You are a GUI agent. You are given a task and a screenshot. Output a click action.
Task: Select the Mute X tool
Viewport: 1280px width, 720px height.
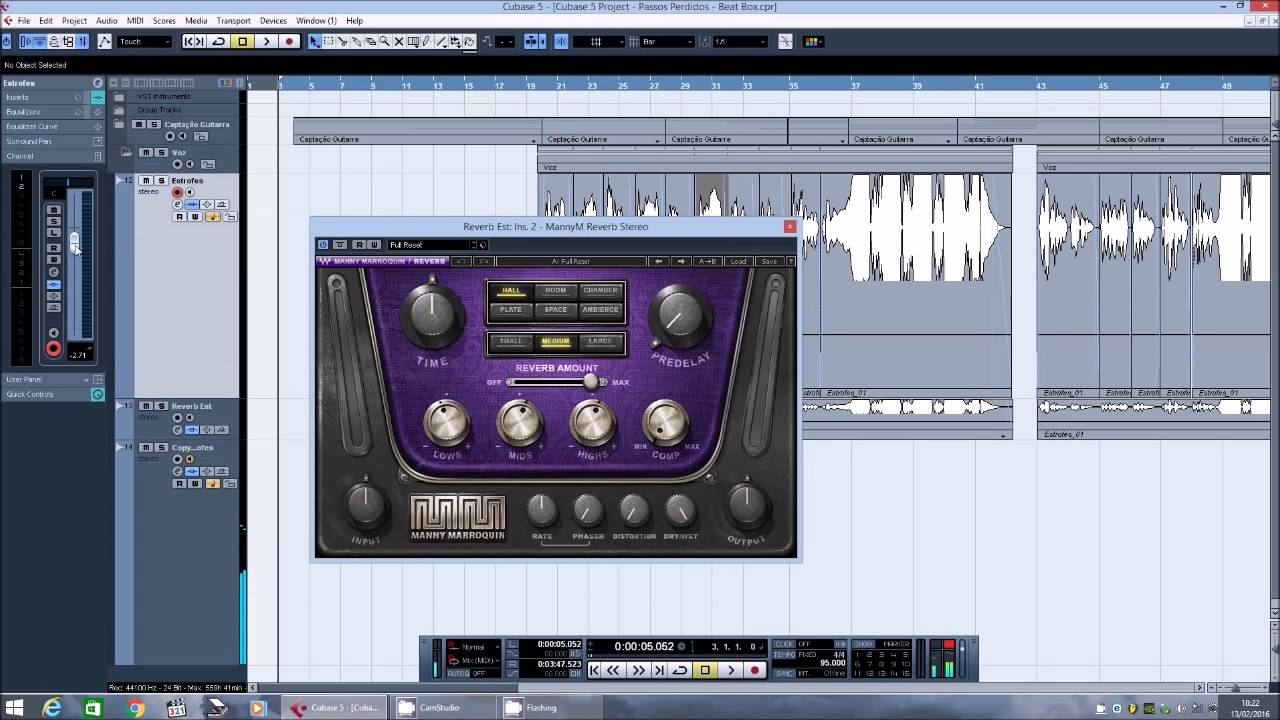click(398, 41)
